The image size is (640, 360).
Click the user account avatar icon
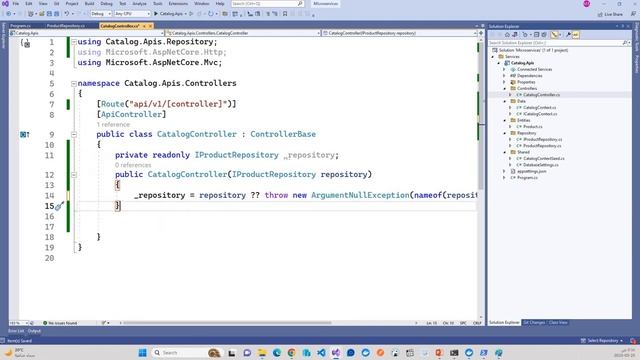(587, 4)
